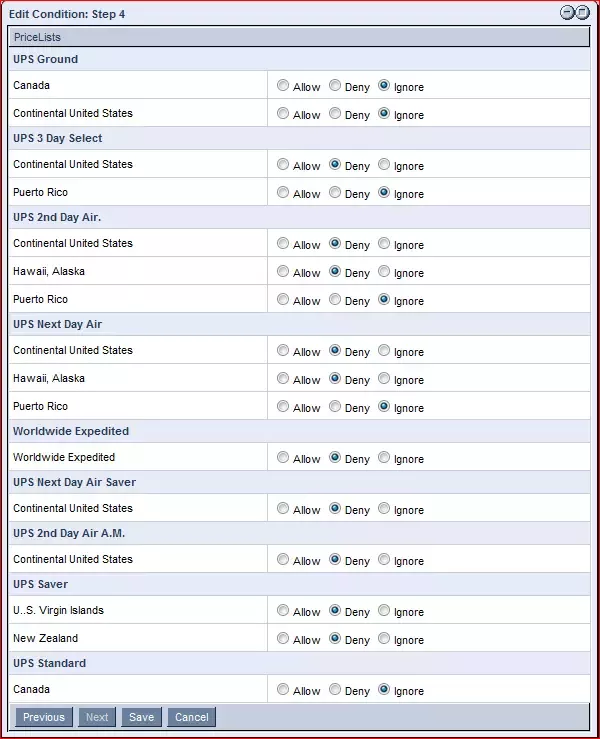Click the U..S. Virgin Islands row label

[58, 610]
